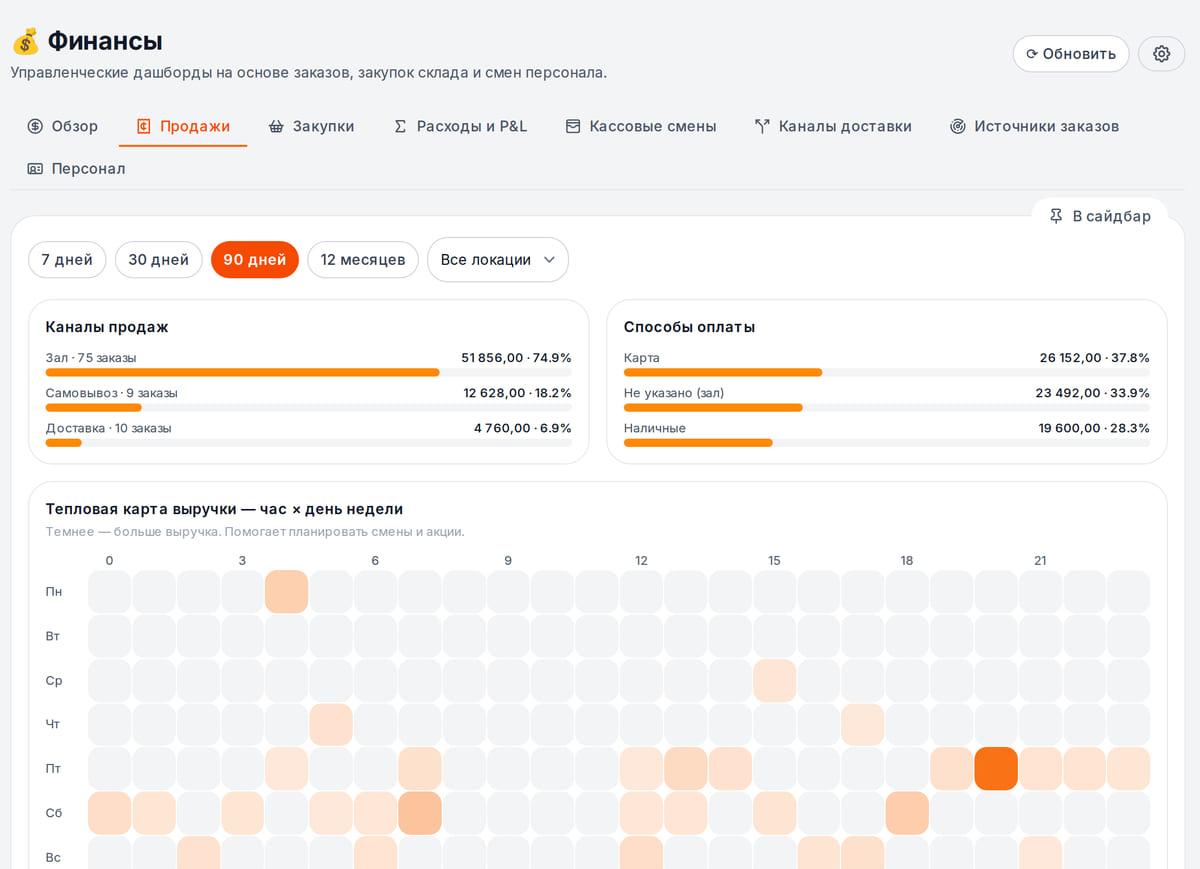Click the only orange cell in Ср row
The height and width of the screenshot is (869, 1200).
(x=774, y=680)
